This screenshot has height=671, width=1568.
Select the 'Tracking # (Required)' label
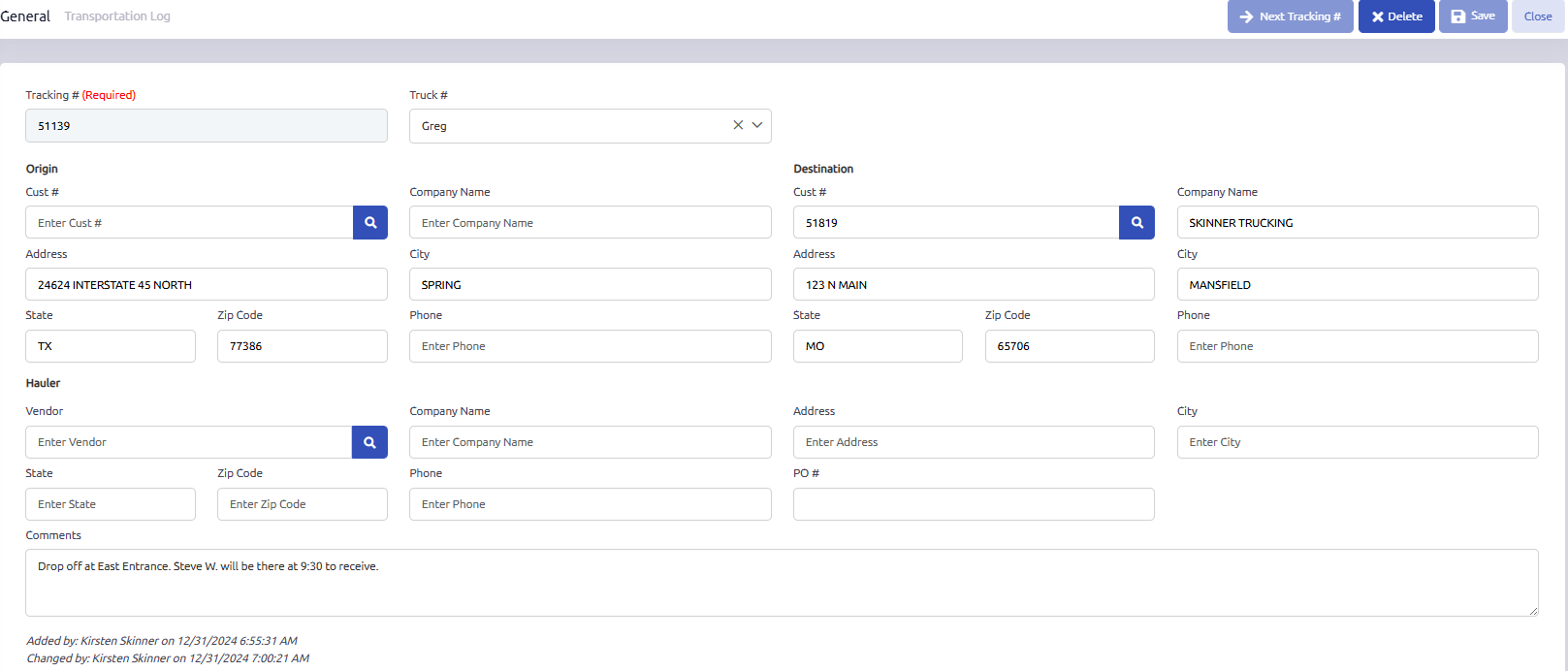(x=80, y=95)
